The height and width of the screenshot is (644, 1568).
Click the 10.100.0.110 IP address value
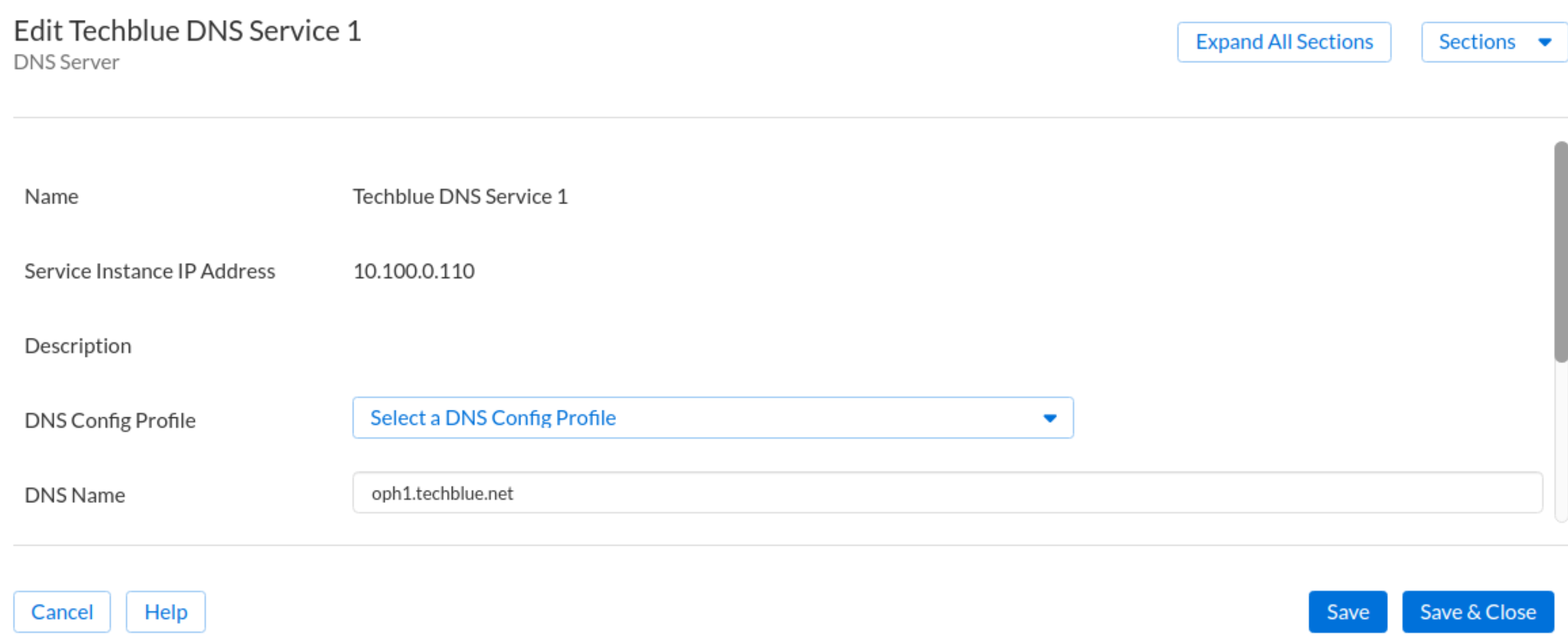pos(413,271)
